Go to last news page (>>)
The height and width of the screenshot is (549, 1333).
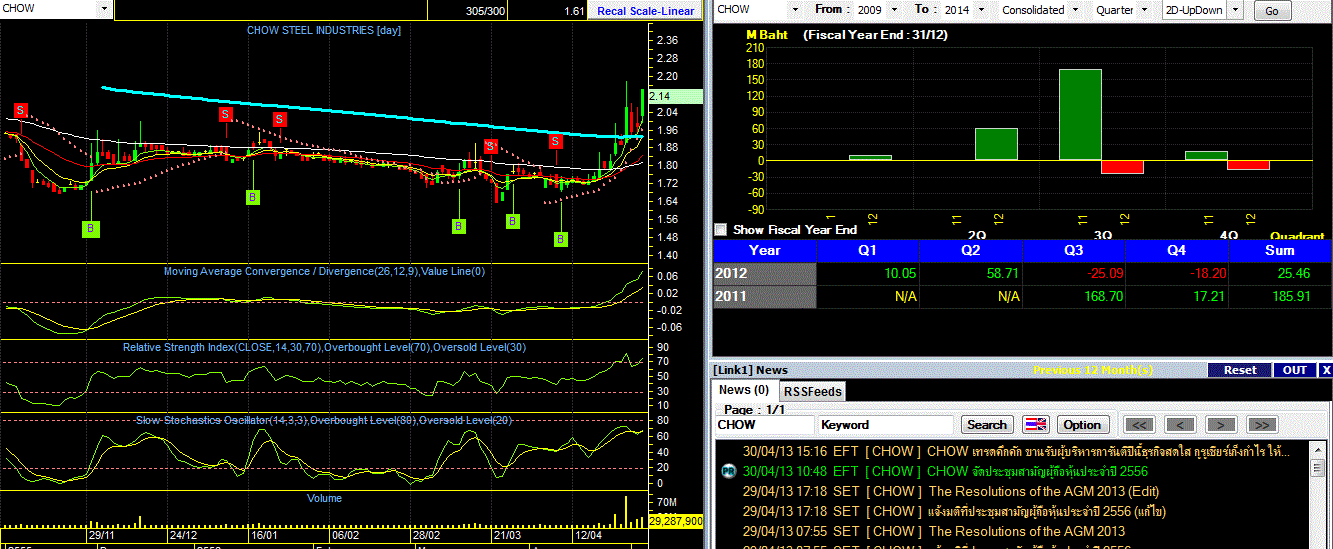coord(1262,424)
